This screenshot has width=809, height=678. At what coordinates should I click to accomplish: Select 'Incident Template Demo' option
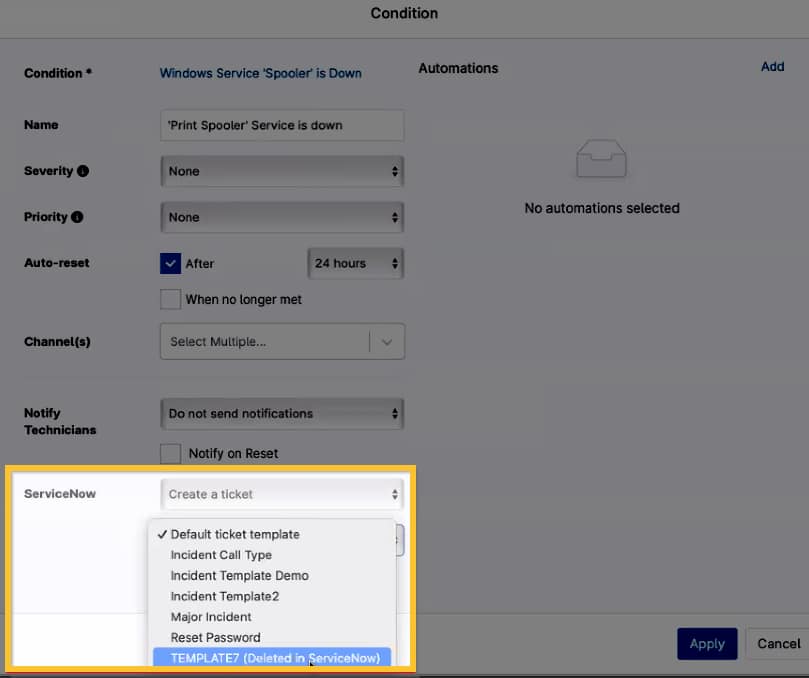pos(239,575)
